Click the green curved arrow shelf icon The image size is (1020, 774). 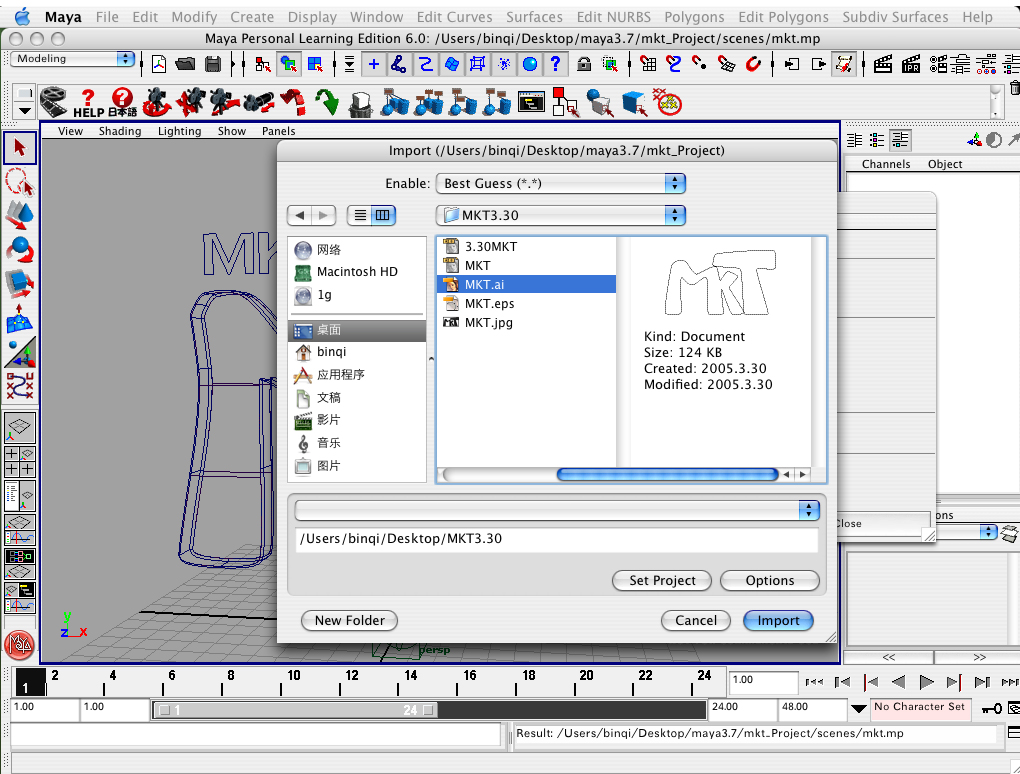click(x=327, y=103)
